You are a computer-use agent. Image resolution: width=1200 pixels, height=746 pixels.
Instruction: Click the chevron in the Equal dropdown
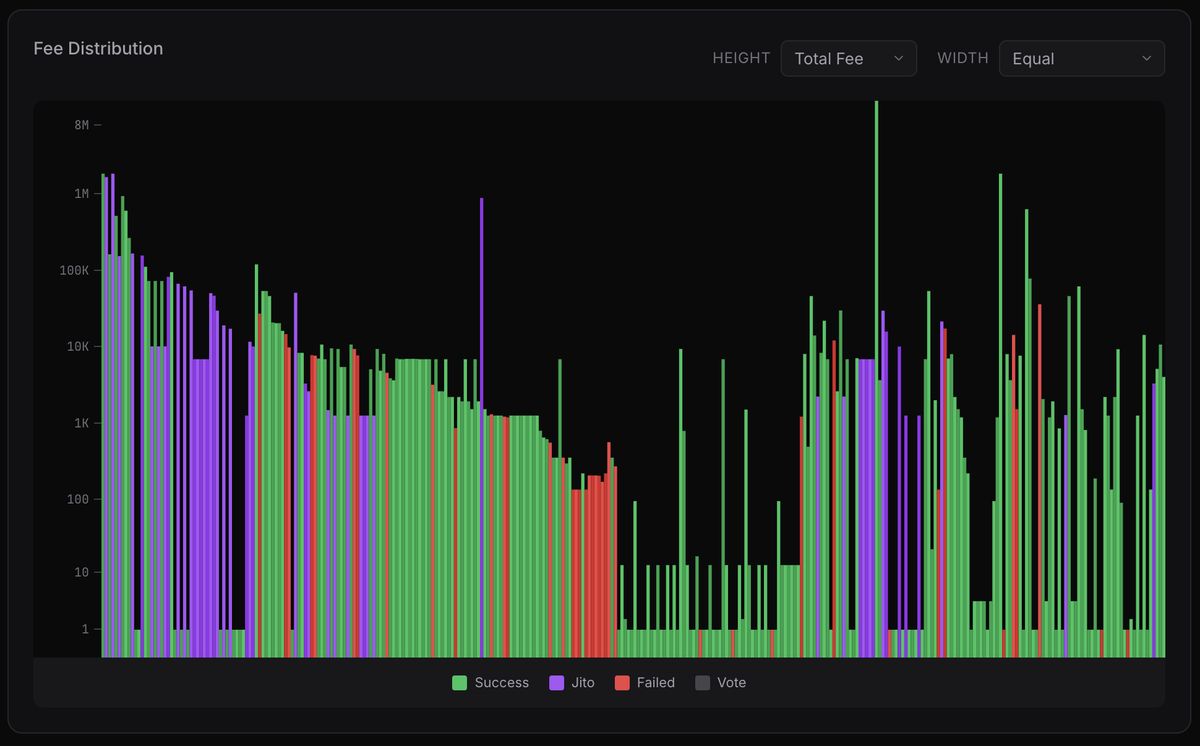[x=1147, y=58]
